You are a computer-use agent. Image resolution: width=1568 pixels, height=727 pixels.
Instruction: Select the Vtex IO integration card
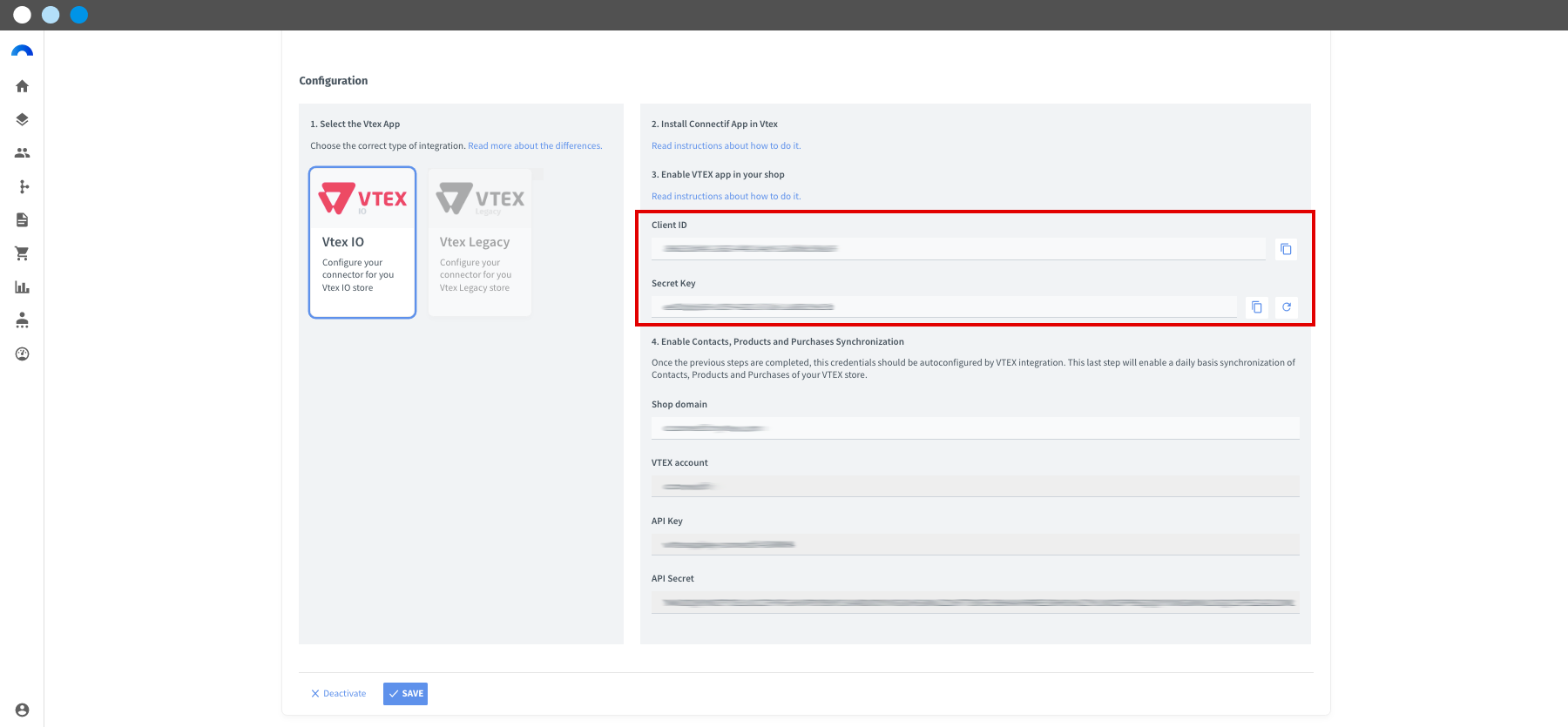pos(362,243)
